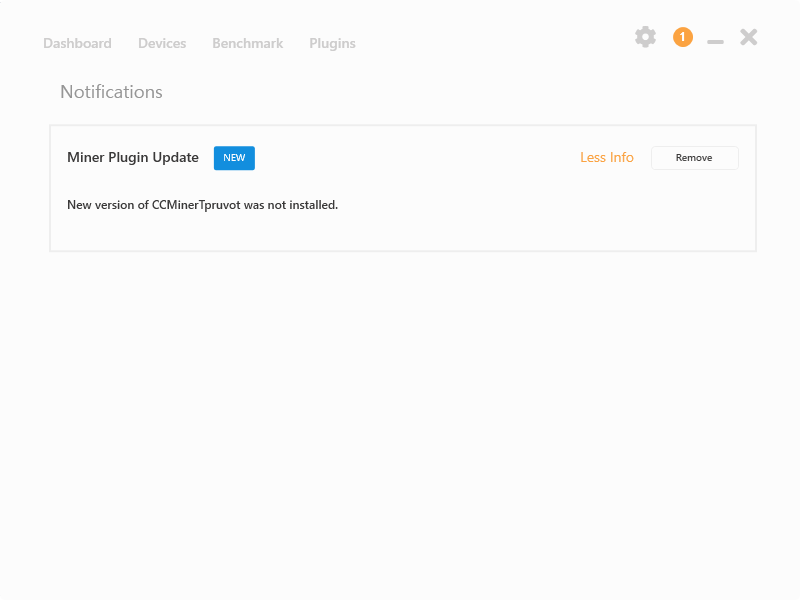The width and height of the screenshot is (800, 600).
Task: Click the CCMinerTpruvot update message text
Action: (202, 204)
